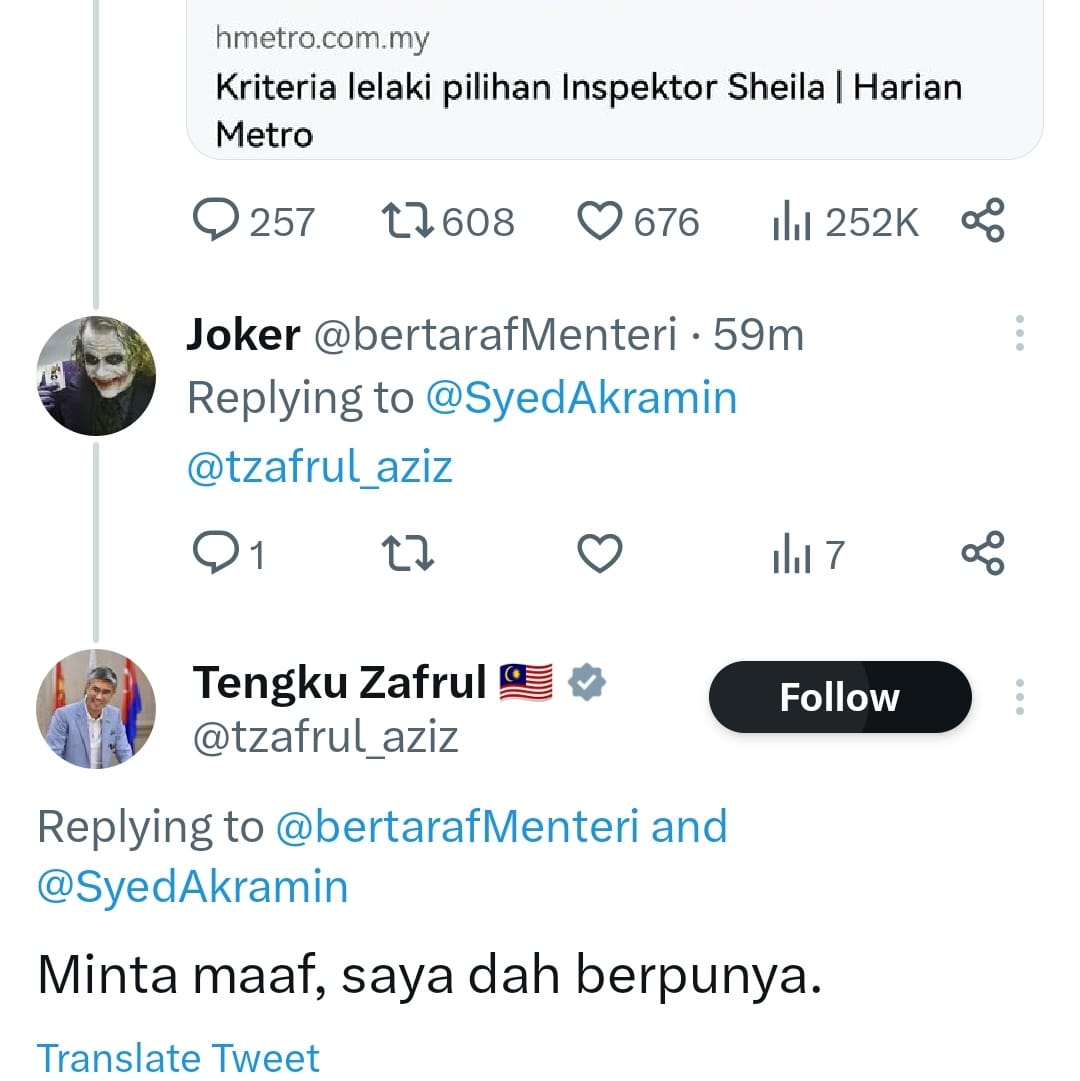The width and height of the screenshot is (1080, 1081).
Task: Open Joker's profile picture
Action: pyautogui.click(x=96, y=376)
